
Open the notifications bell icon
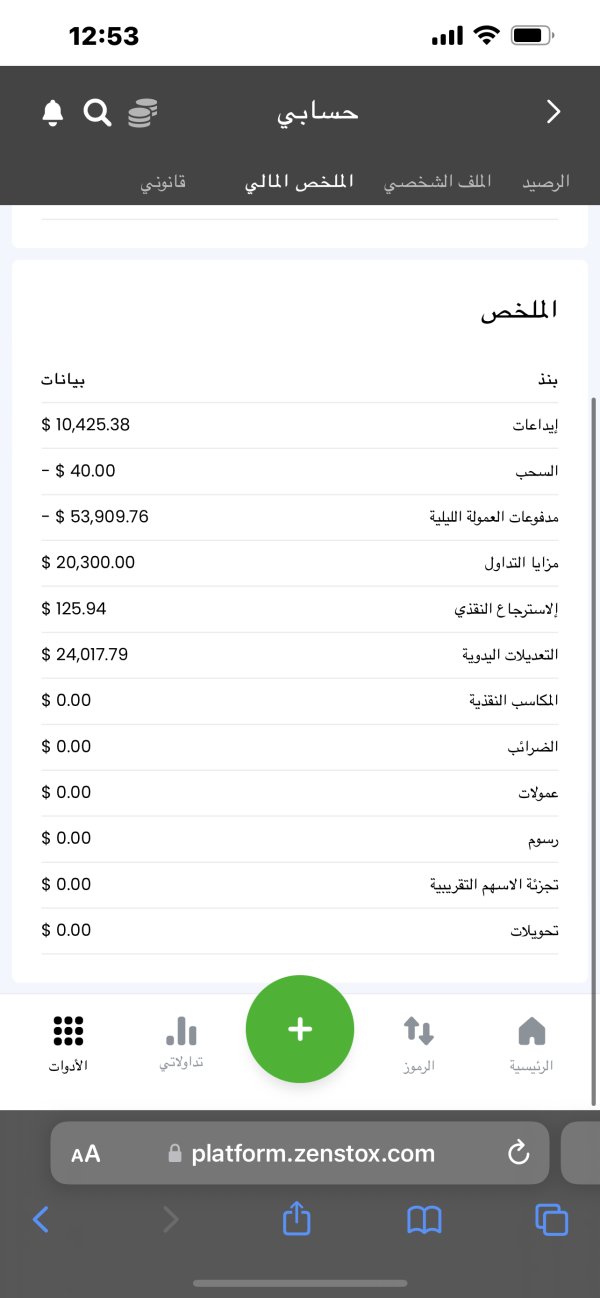pos(53,113)
